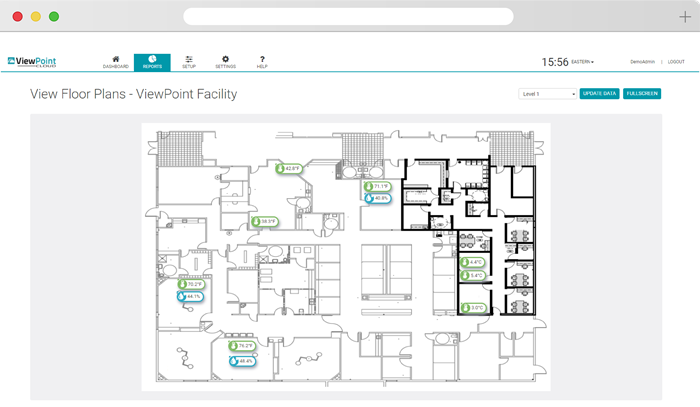Click the 15:56 clock display
Viewport: 700px width, 407px height.
click(x=555, y=62)
